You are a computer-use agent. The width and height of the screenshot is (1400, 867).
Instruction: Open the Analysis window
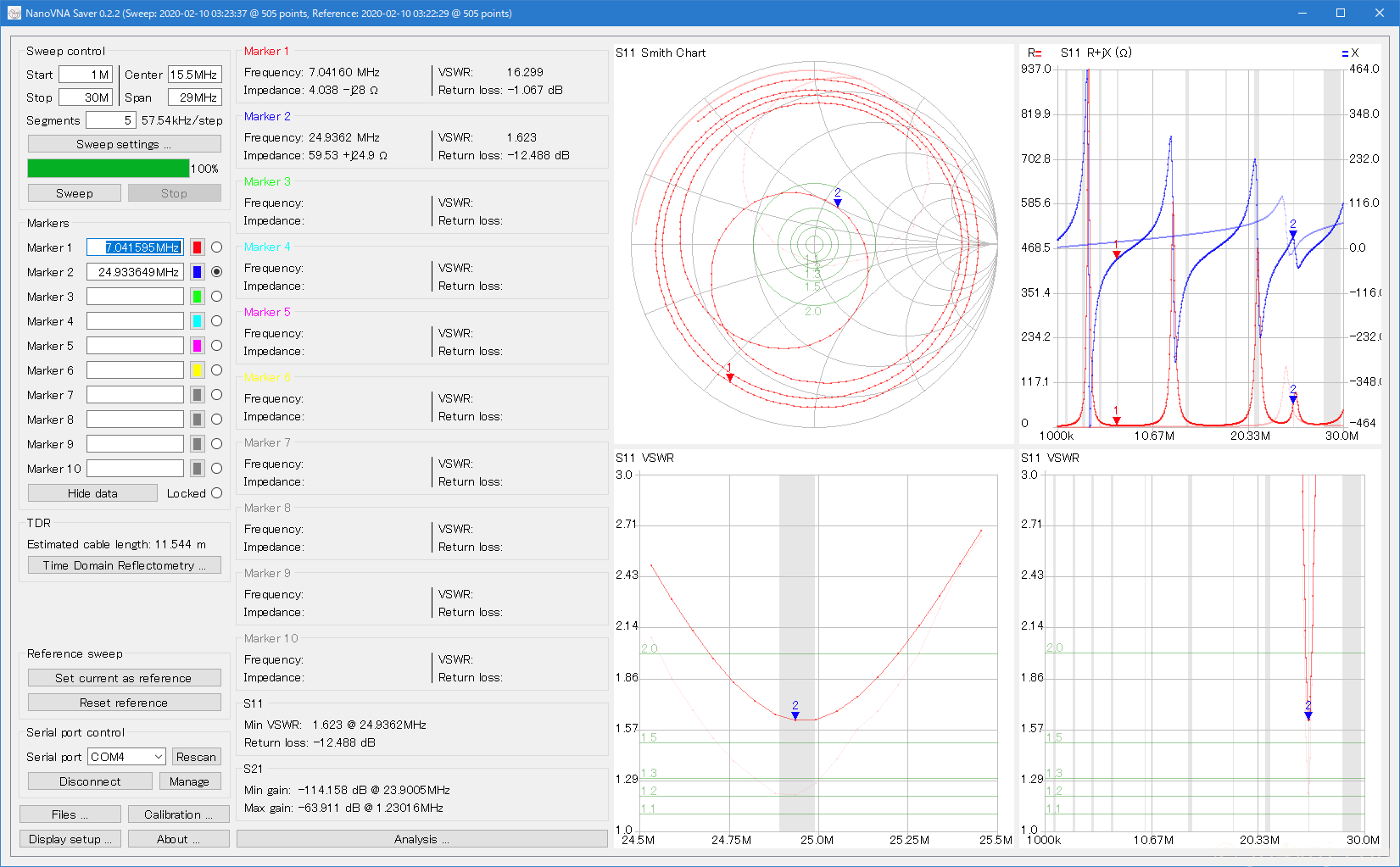tap(421, 839)
